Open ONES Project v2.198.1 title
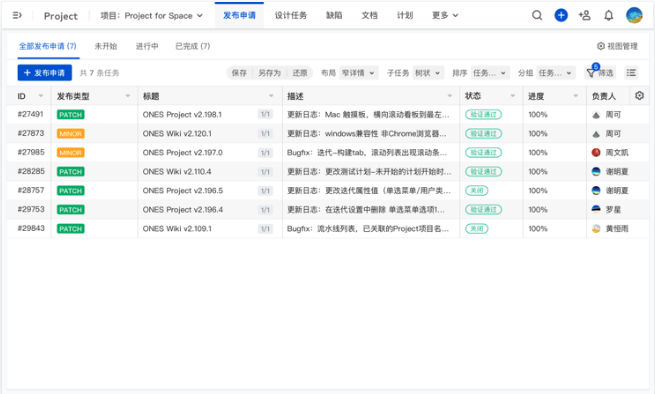Screen dimensions: 655x394 click(x=182, y=114)
